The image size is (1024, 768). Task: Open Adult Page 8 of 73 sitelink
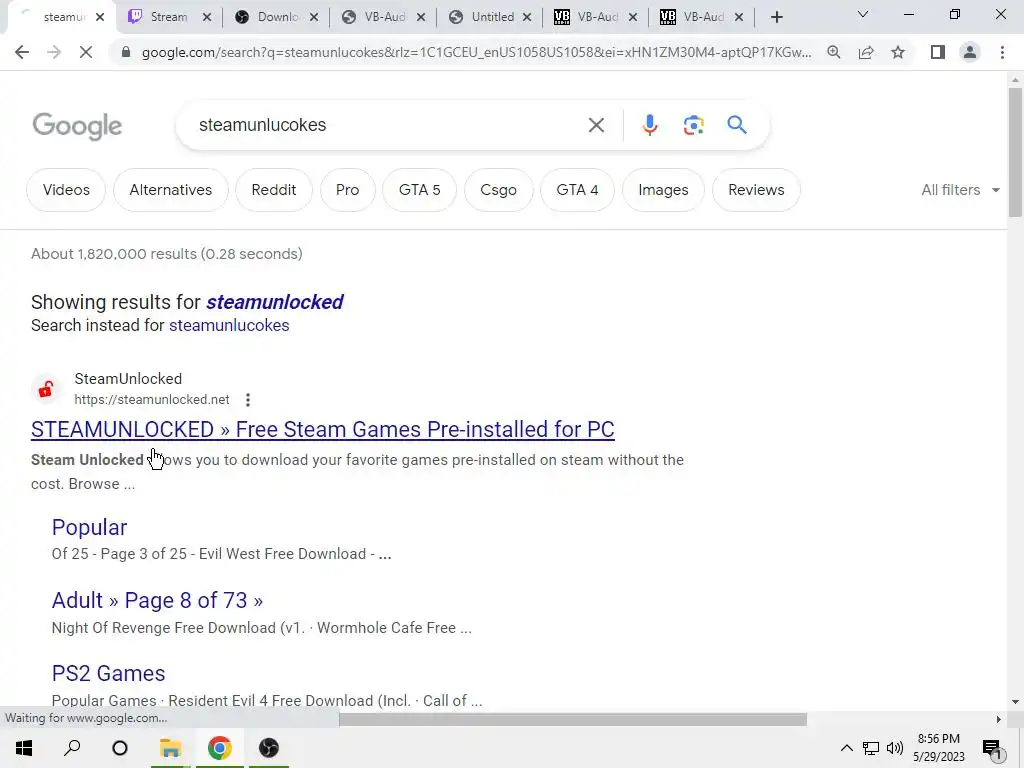pyautogui.click(x=157, y=600)
